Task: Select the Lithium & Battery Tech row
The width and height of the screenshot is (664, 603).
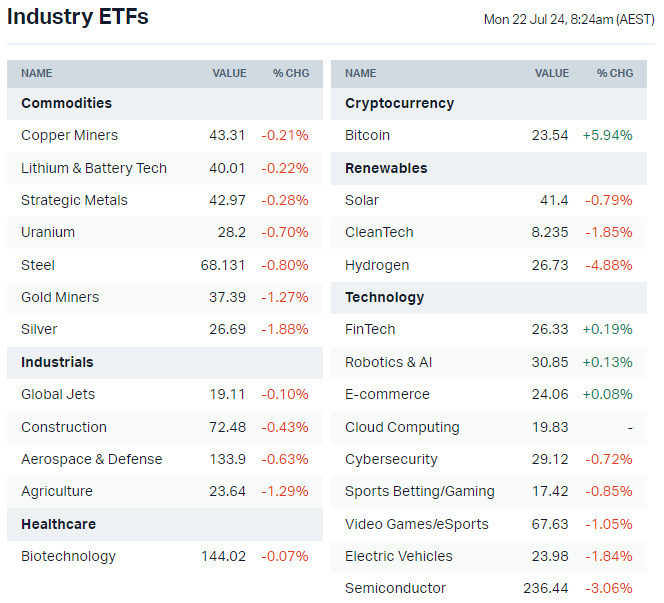Action: click(94, 168)
